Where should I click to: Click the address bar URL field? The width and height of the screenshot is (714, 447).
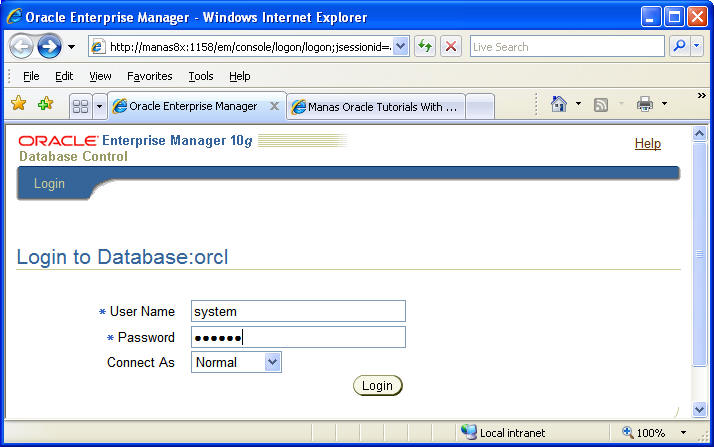[x=250, y=47]
